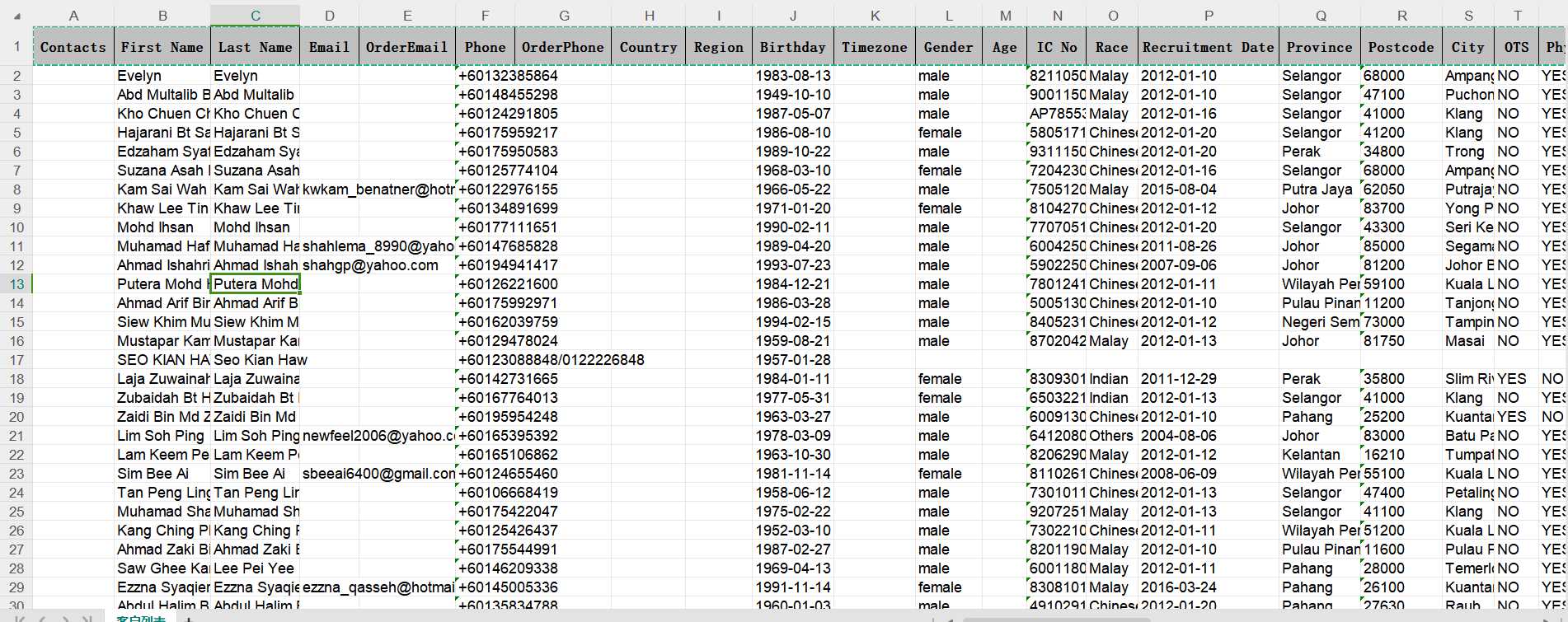Click the 'Phone' header cell
The width and height of the screenshot is (1568, 622).
click(485, 47)
